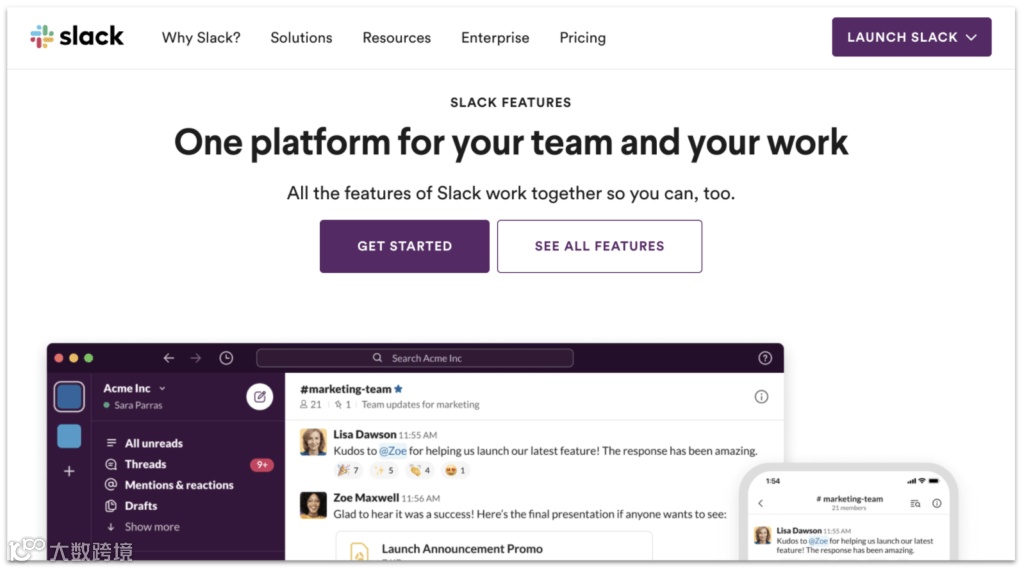This screenshot has height=570, width=1024.
Task: Select the light blue workspace tile
Action: [69, 436]
